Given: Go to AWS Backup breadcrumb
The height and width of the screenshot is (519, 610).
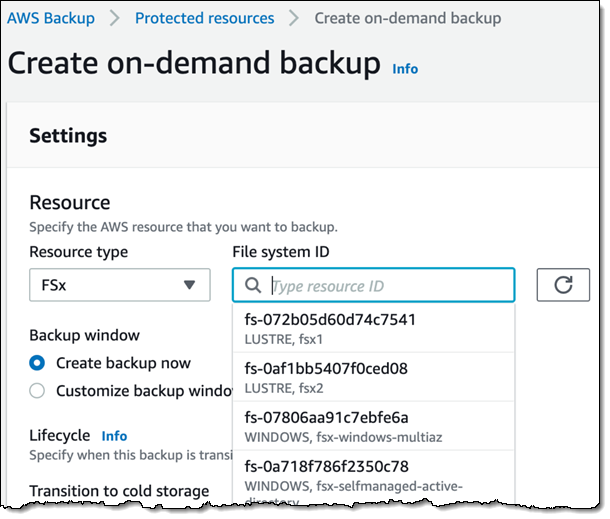Looking at the screenshot, I should pyautogui.click(x=52, y=18).
